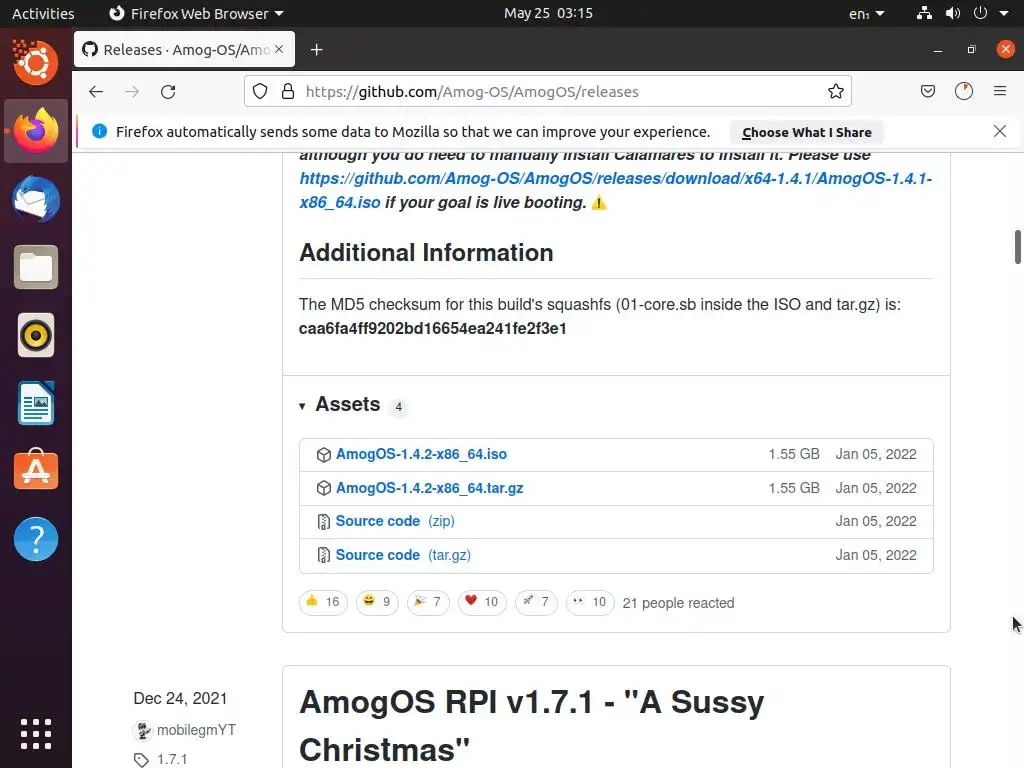Open LibreOffice Writer from the dock
The width and height of the screenshot is (1024, 768).
[36, 403]
